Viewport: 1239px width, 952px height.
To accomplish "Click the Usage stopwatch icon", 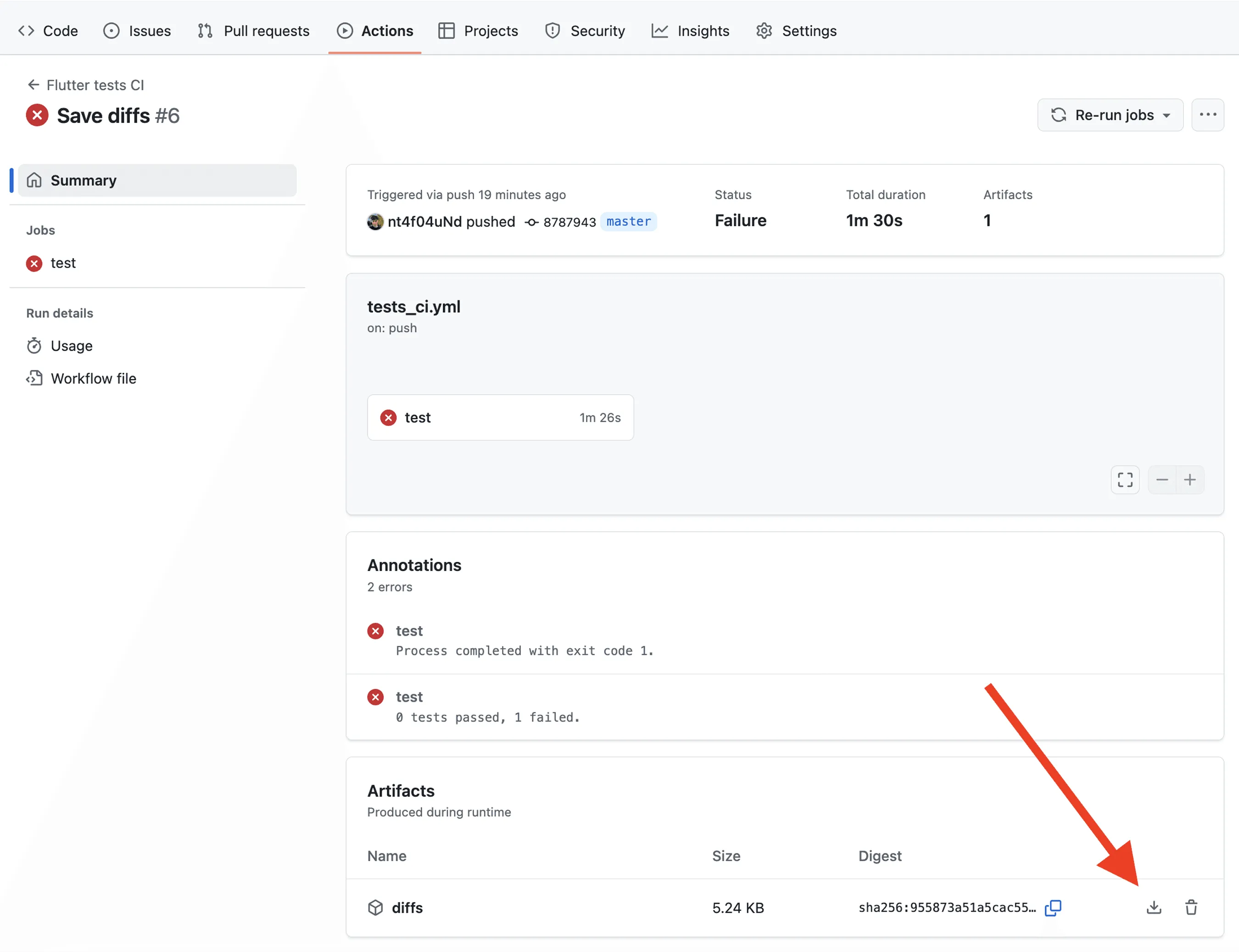I will pos(34,346).
